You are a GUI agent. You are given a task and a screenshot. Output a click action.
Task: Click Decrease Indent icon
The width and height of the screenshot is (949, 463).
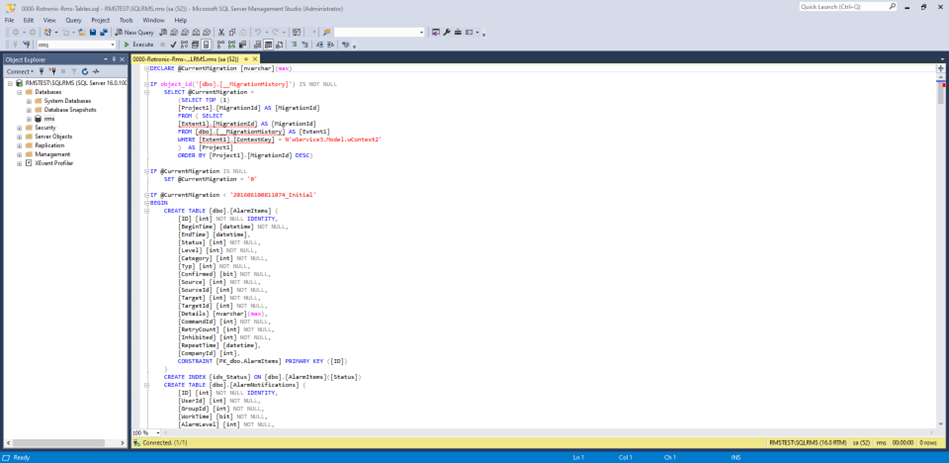tap(320, 45)
